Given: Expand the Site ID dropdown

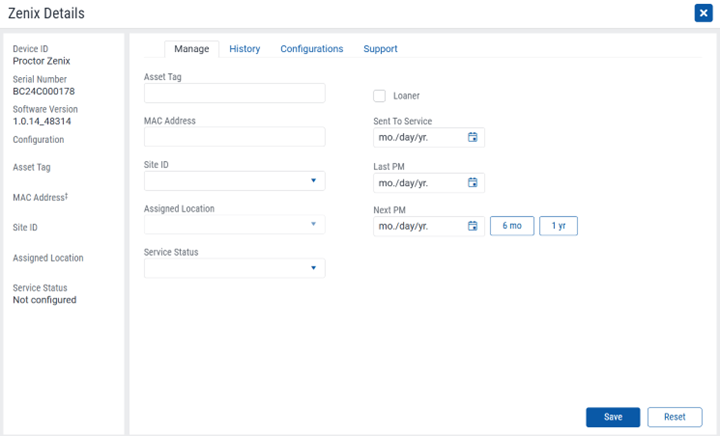Looking at the screenshot, I should coord(235,181).
